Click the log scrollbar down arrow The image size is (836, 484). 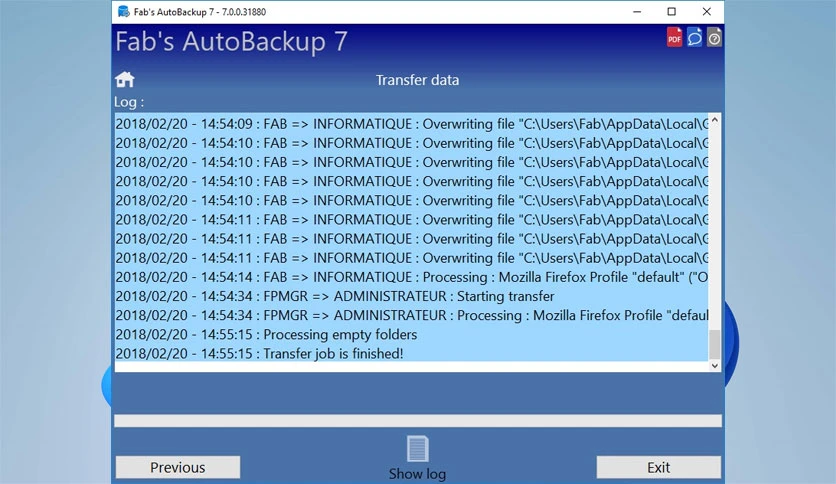715,366
